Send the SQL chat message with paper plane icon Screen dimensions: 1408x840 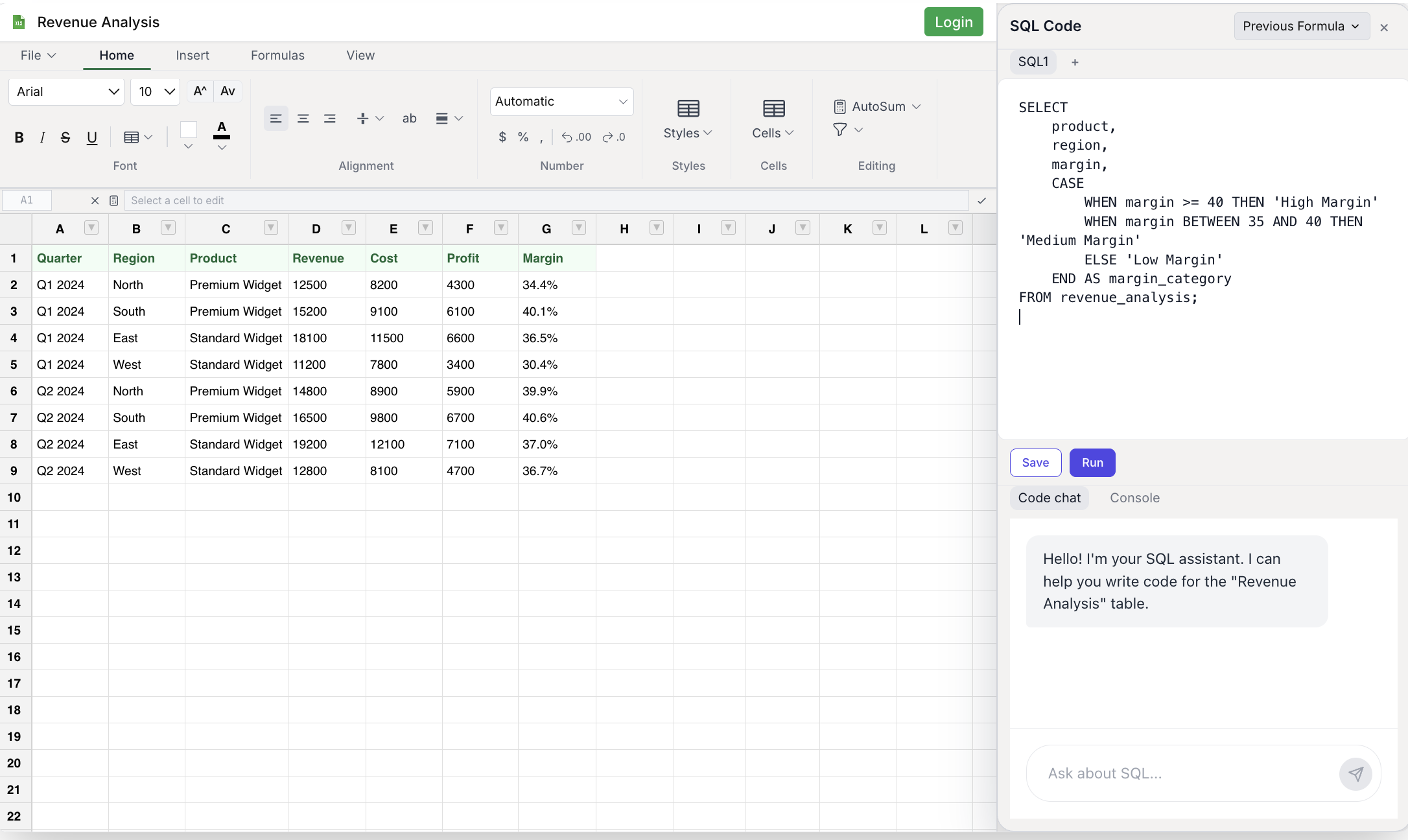point(1355,774)
